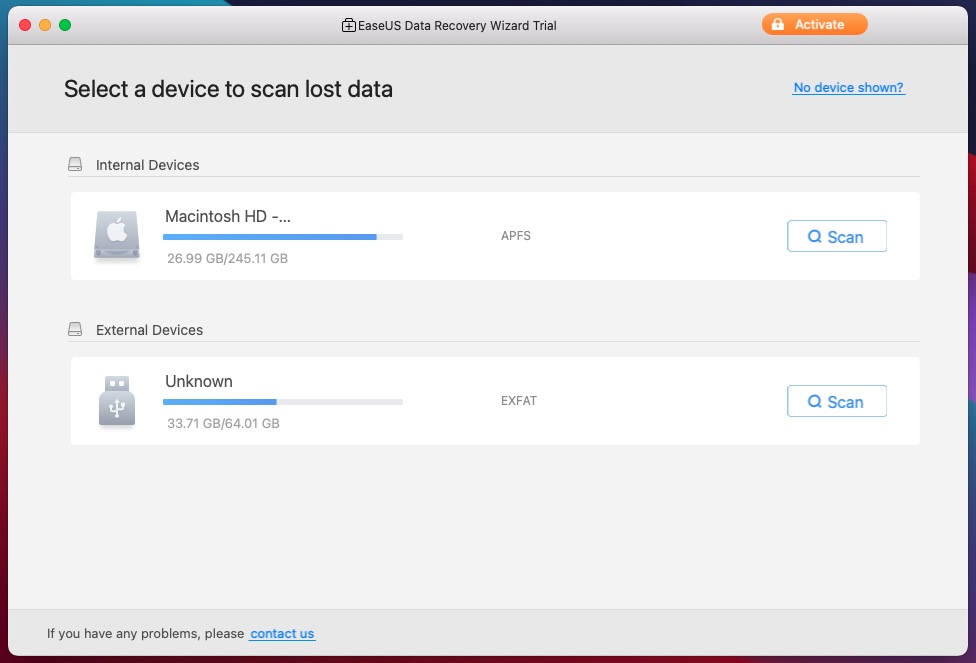976x663 pixels.
Task: Select the Unknown device name
Action: point(199,381)
